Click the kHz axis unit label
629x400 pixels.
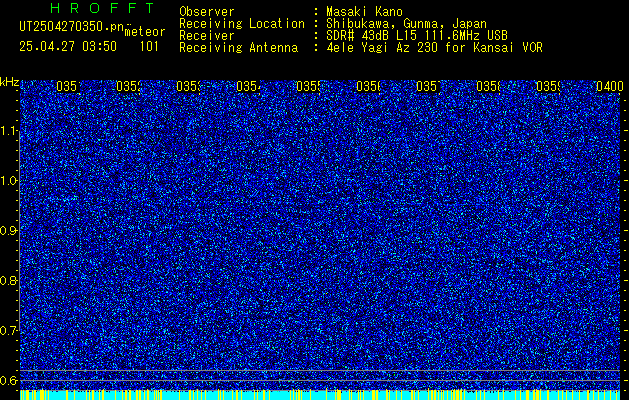[x=9, y=83]
